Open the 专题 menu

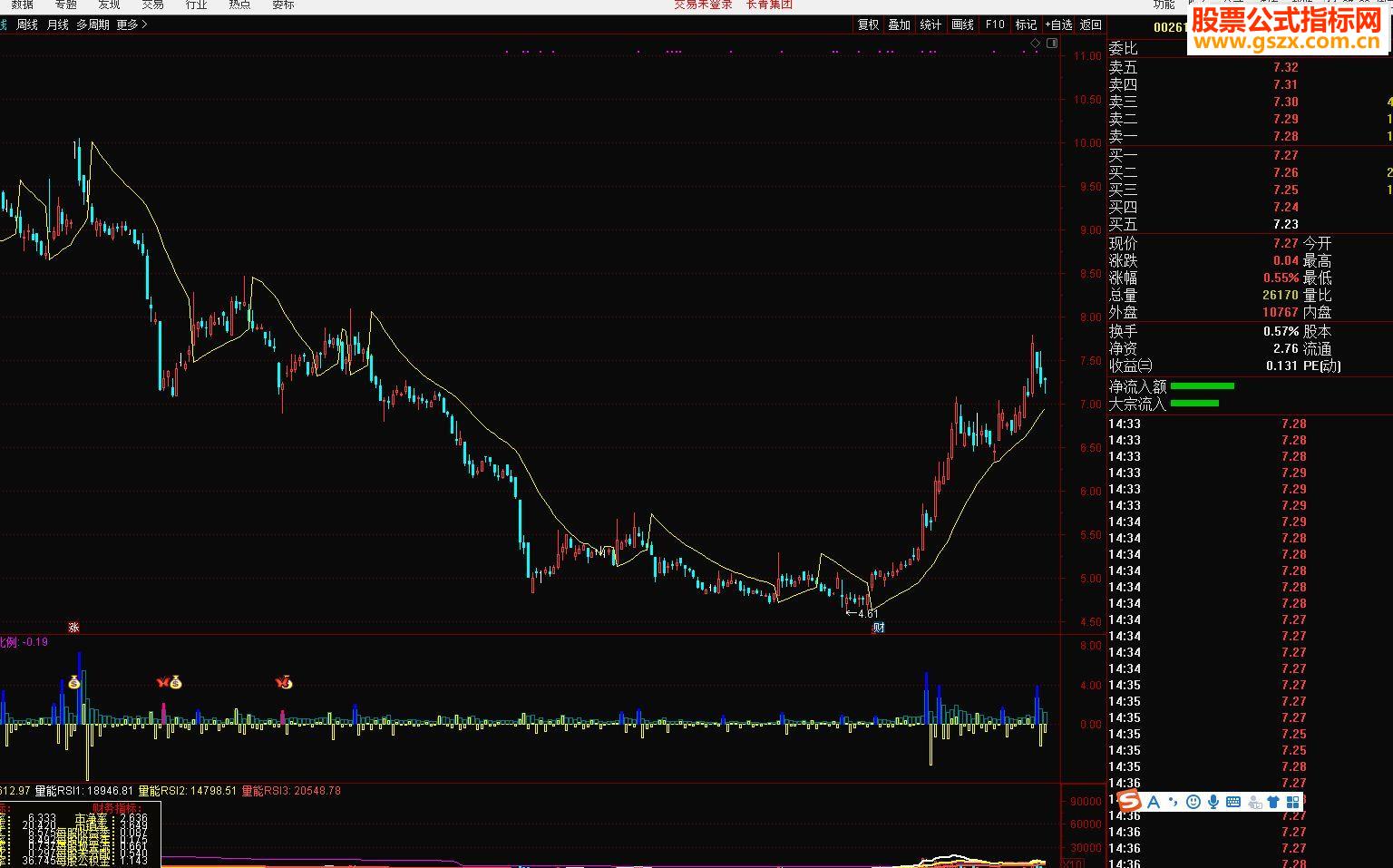(x=65, y=5)
